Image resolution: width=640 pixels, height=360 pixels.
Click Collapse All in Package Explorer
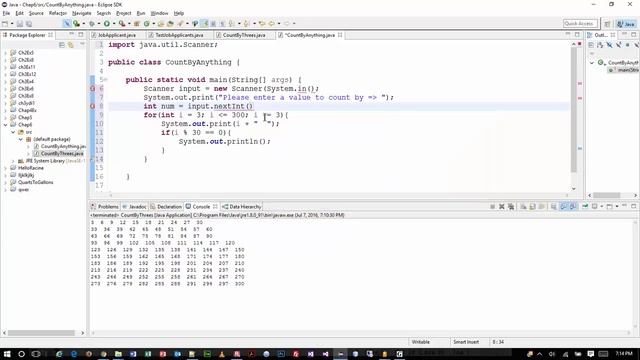pos(62,45)
